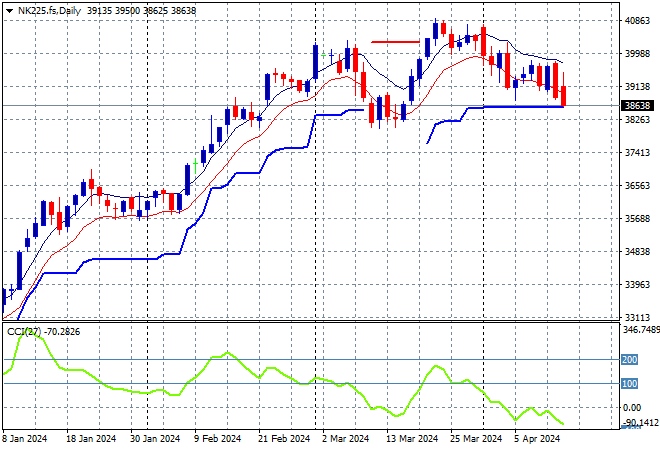Open the chart menu arrow beside NK225.fs
This screenshot has width=660, height=450.
(x=9, y=9)
